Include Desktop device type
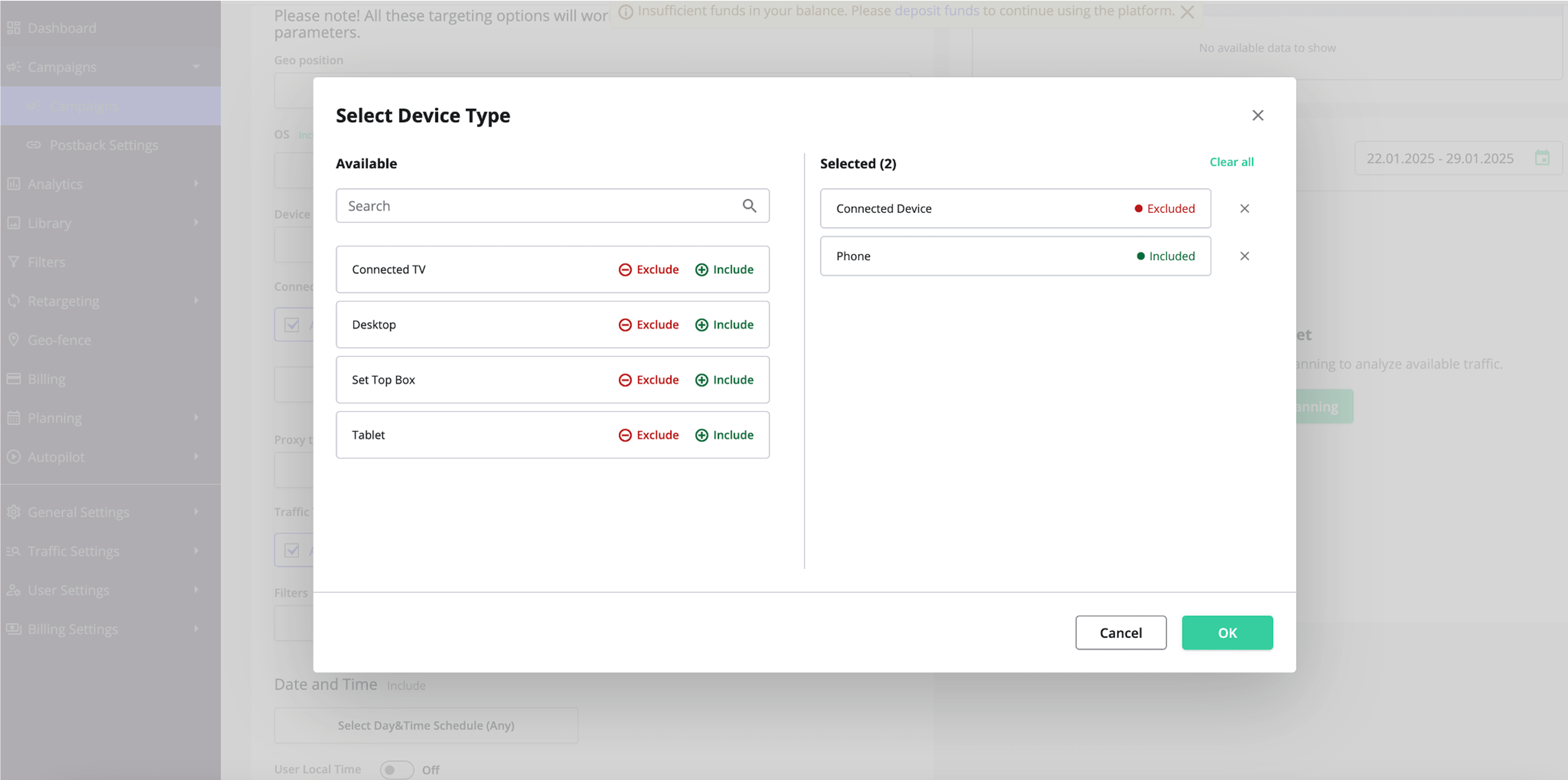 [x=724, y=325]
